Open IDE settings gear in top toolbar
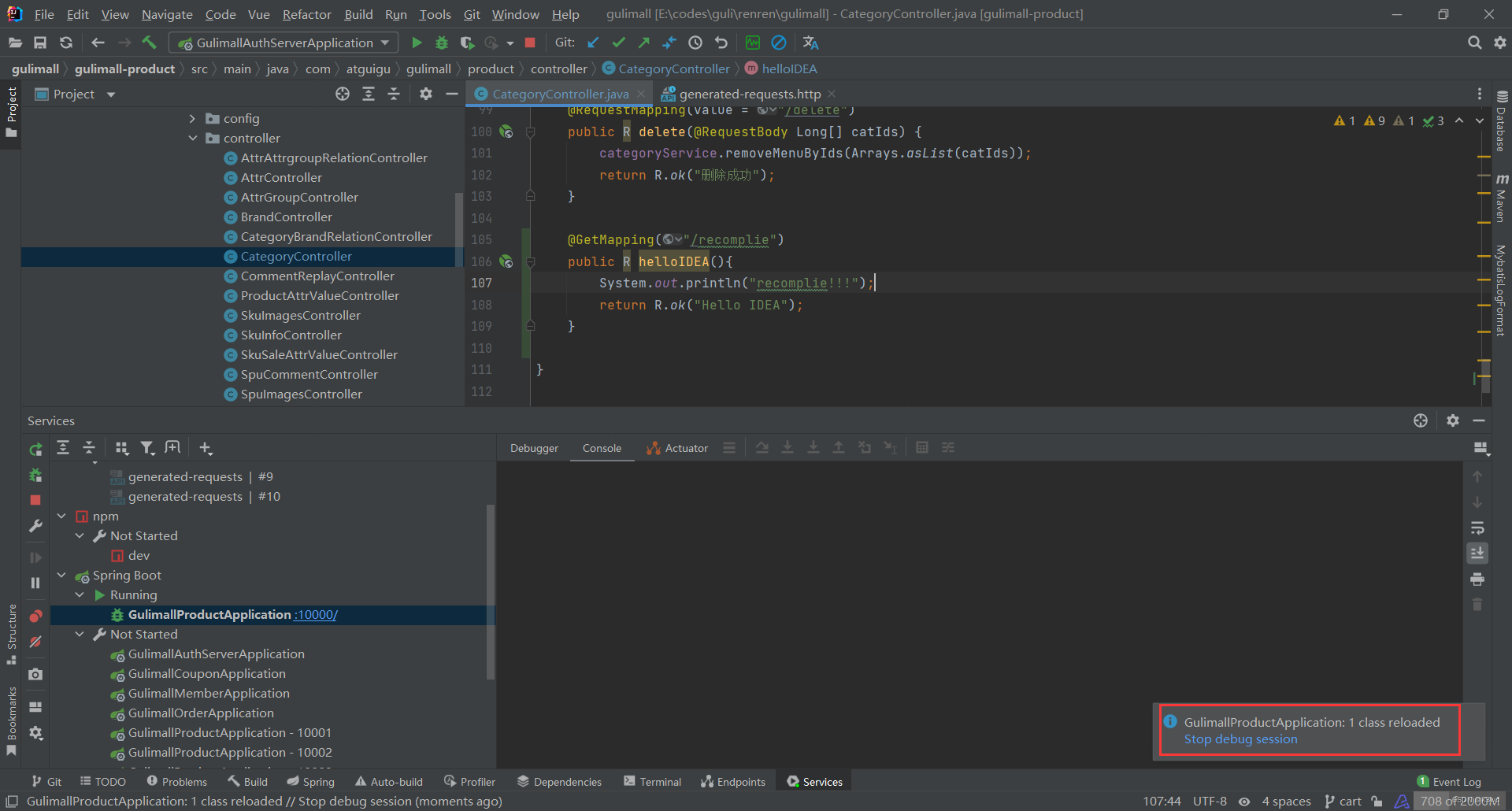1512x811 pixels. click(x=1500, y=43)
